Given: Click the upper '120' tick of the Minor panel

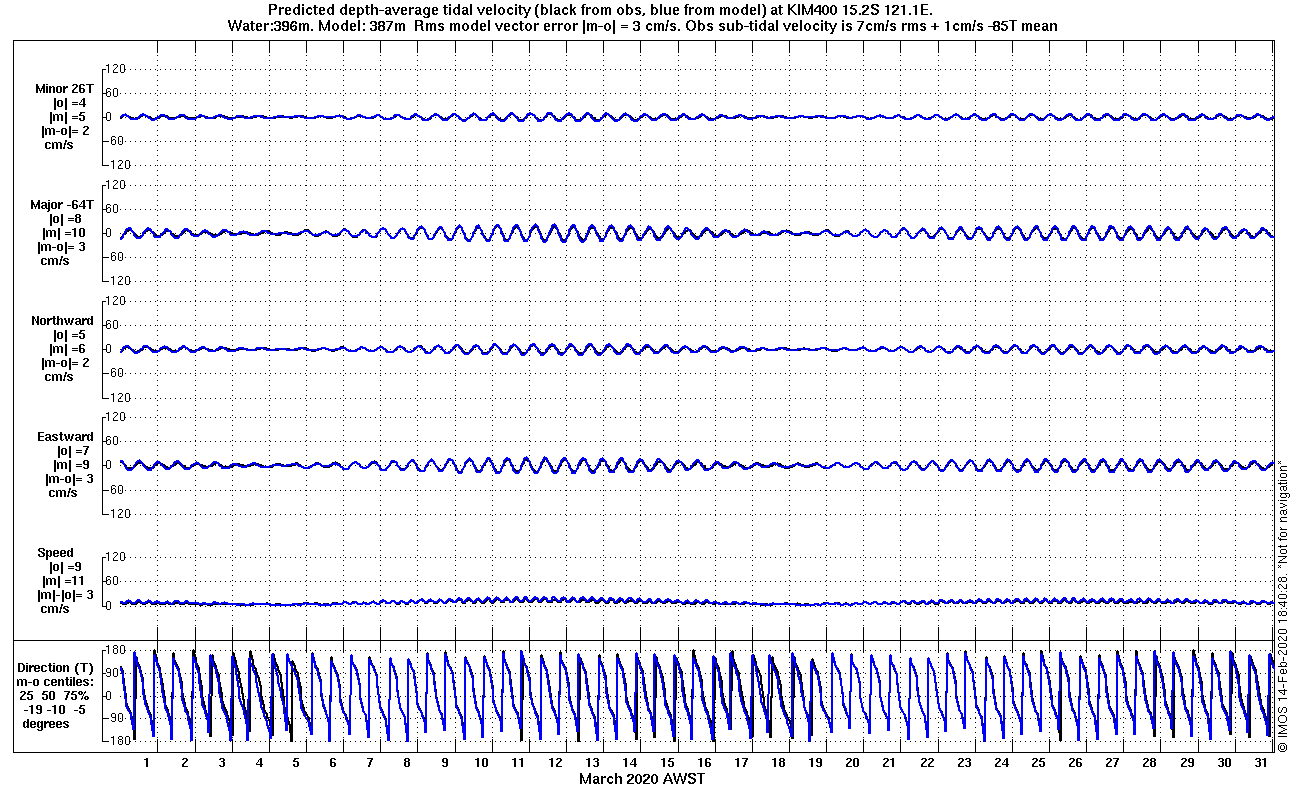Looking at the screenshot, I should click(x=115, y=69).
